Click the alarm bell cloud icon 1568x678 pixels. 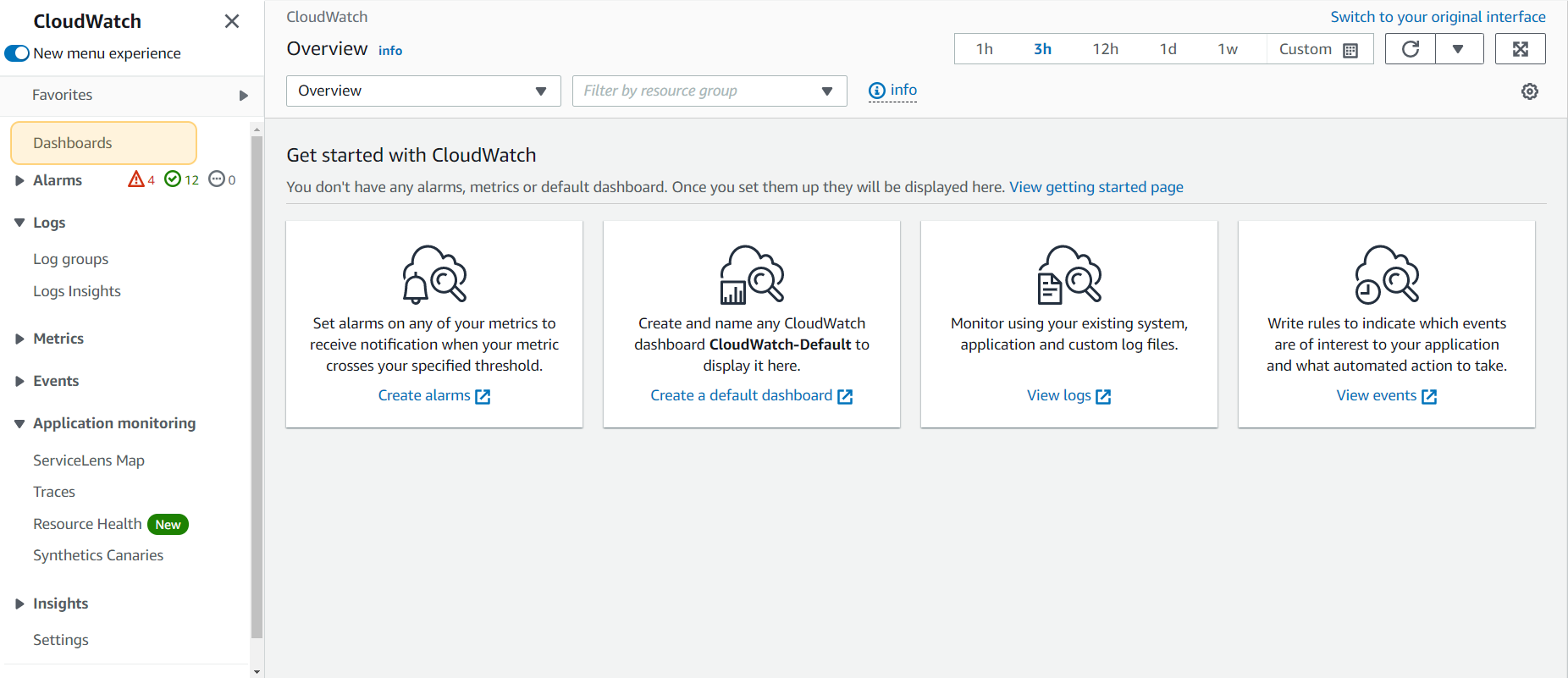pyautogui.click(x=434, y=274)
